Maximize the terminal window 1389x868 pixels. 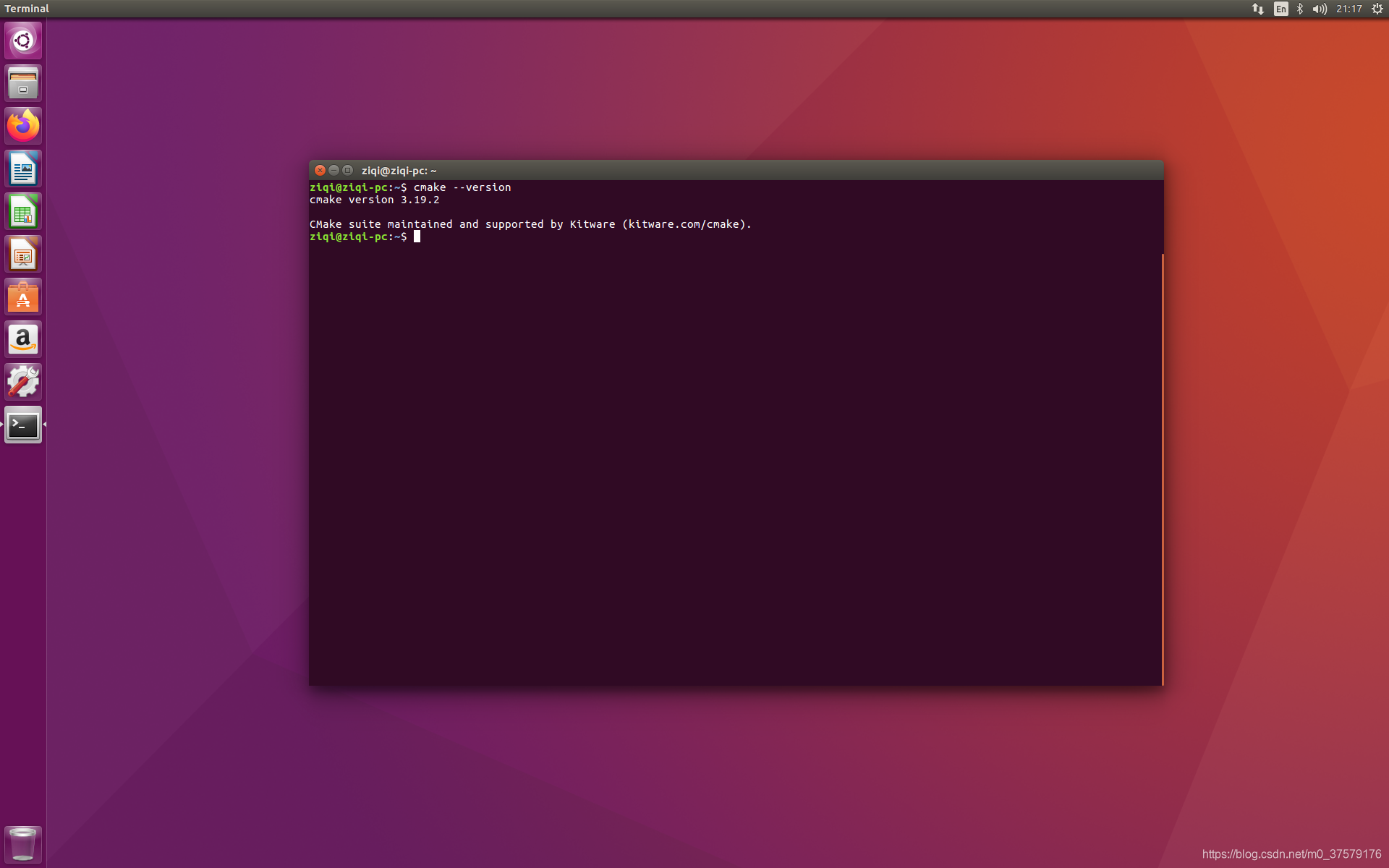point(348,171)
